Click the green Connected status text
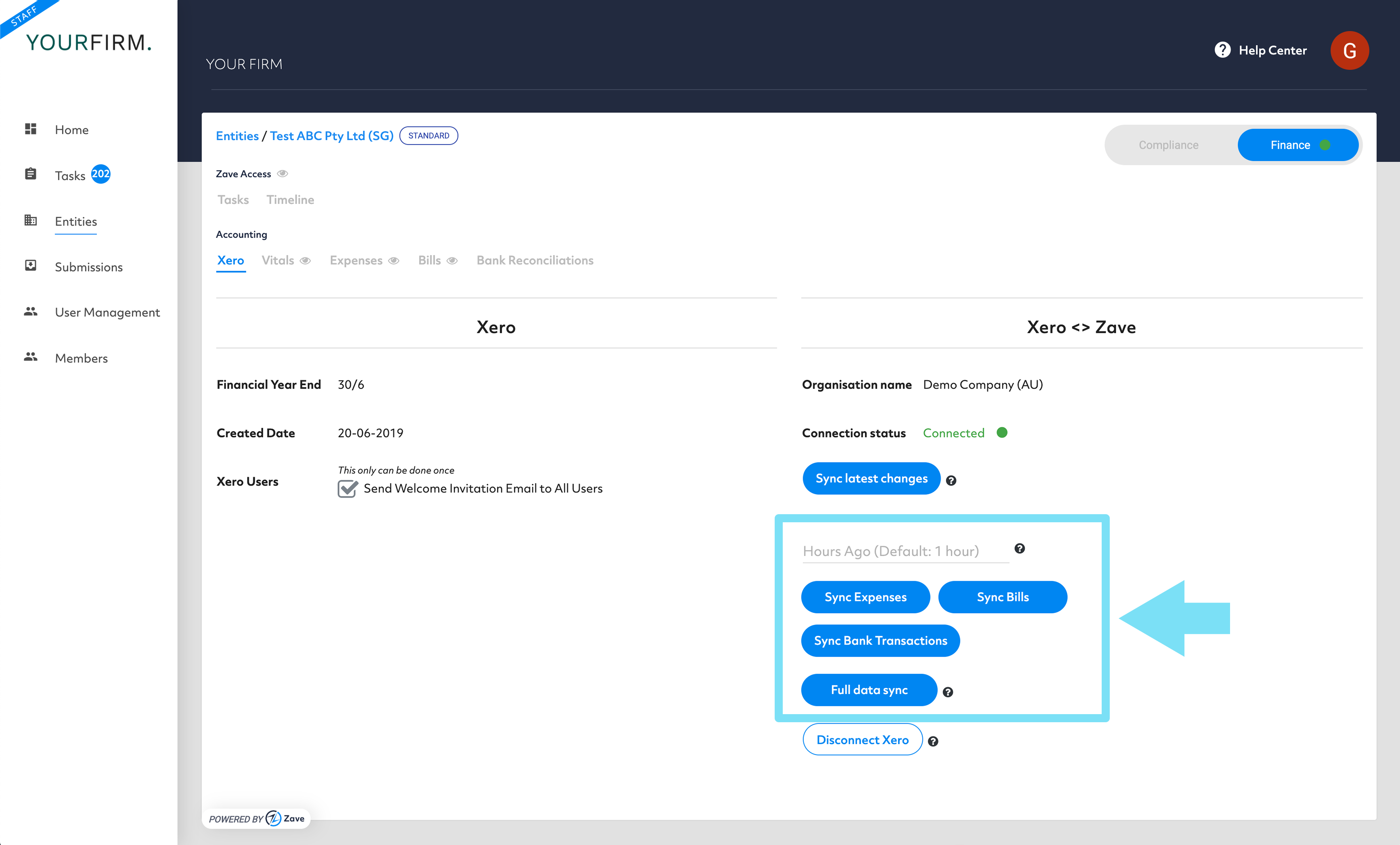 [954, 433]
